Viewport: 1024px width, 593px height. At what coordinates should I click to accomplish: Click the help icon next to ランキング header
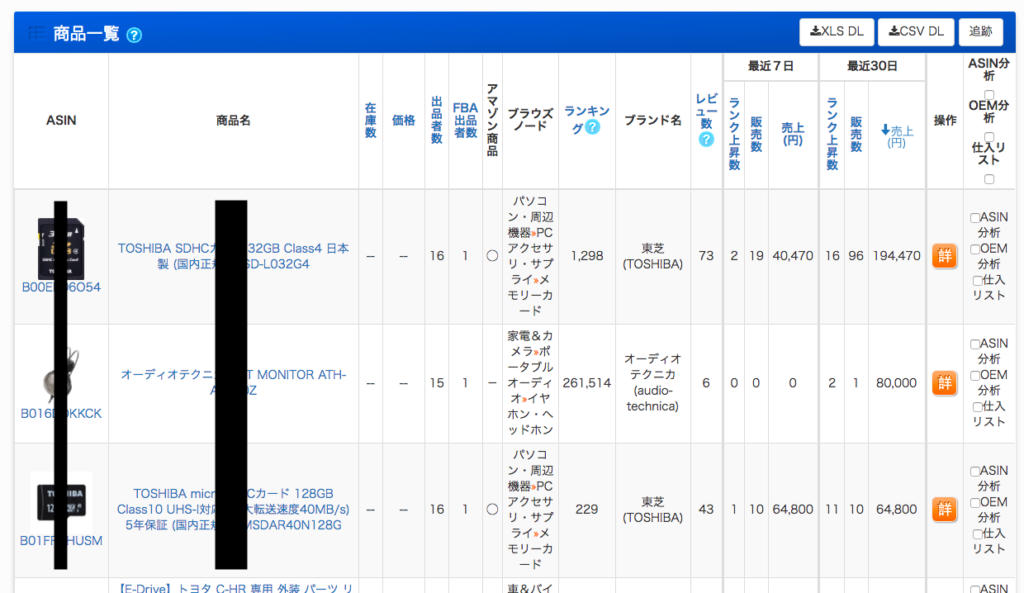pyautogui.click(x=592, y=127)
